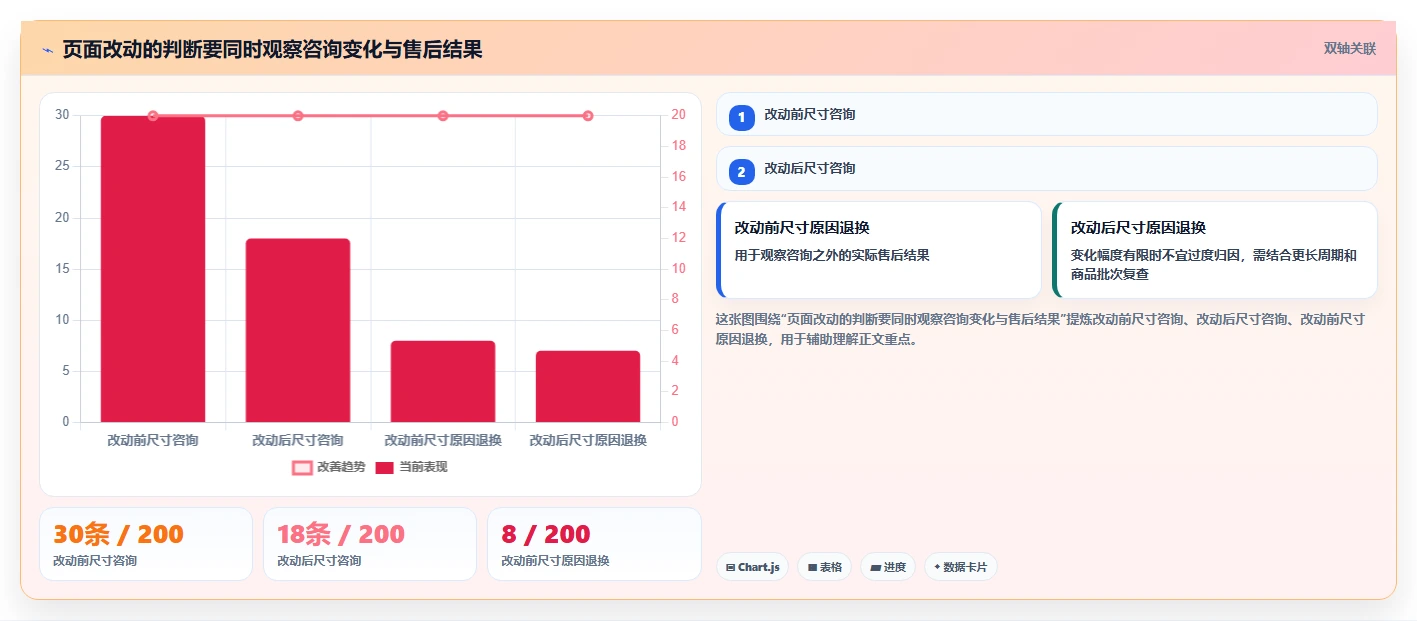Click the 改动前尺寸原因退换 bar in the chart
Image resolution: width=1417 pixels, height=621 pixels.
(x=443, y=381)
